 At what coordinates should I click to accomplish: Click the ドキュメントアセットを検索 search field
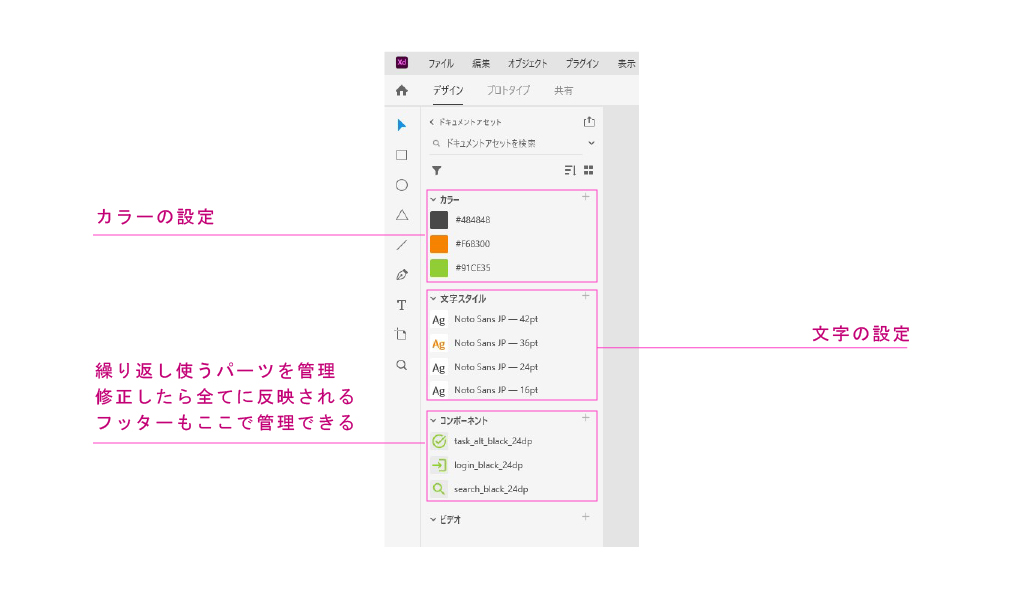pyautogui.click(x=510, y=143)
